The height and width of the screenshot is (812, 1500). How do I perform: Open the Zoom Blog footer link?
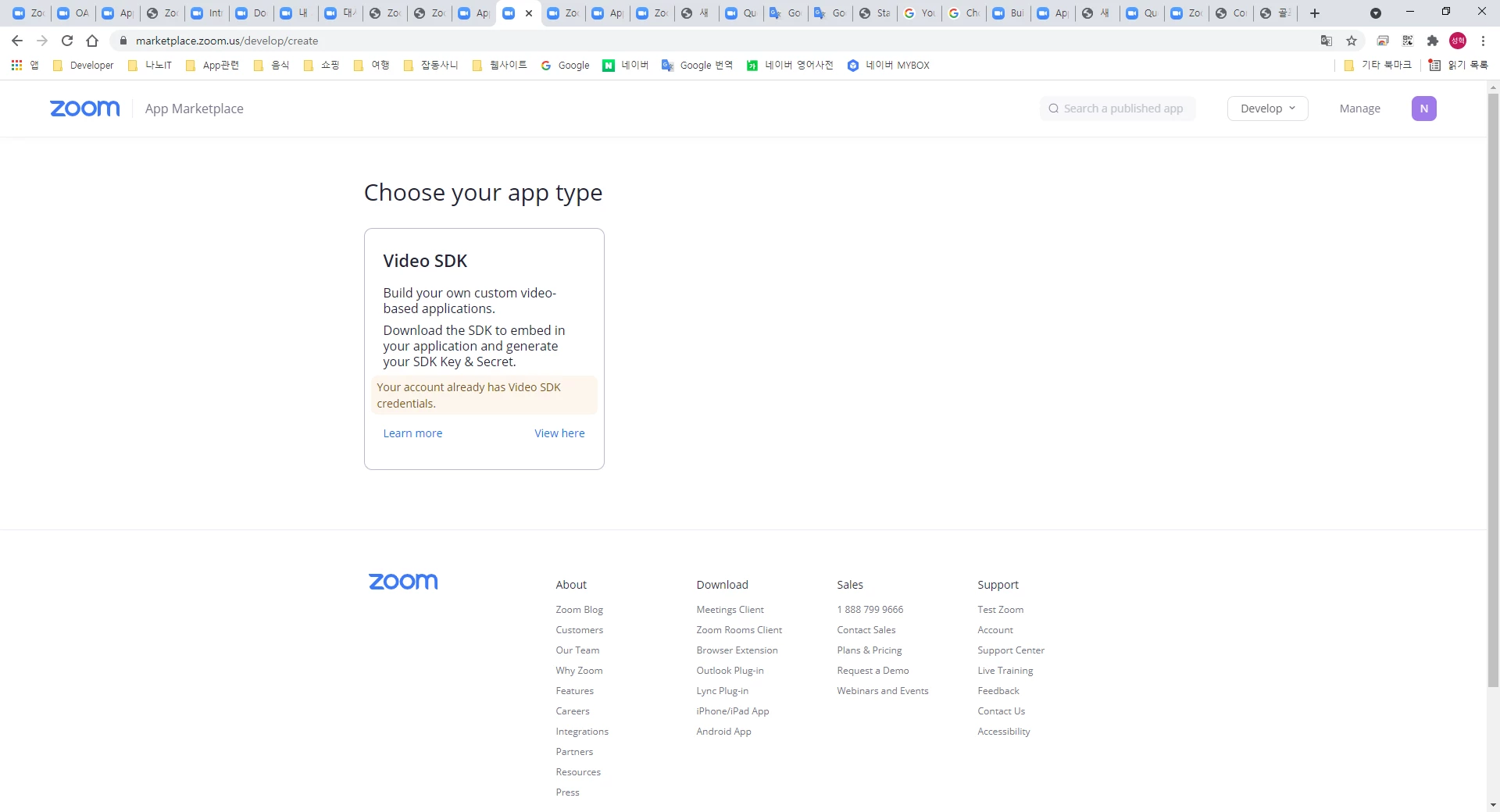coord(579,610)
